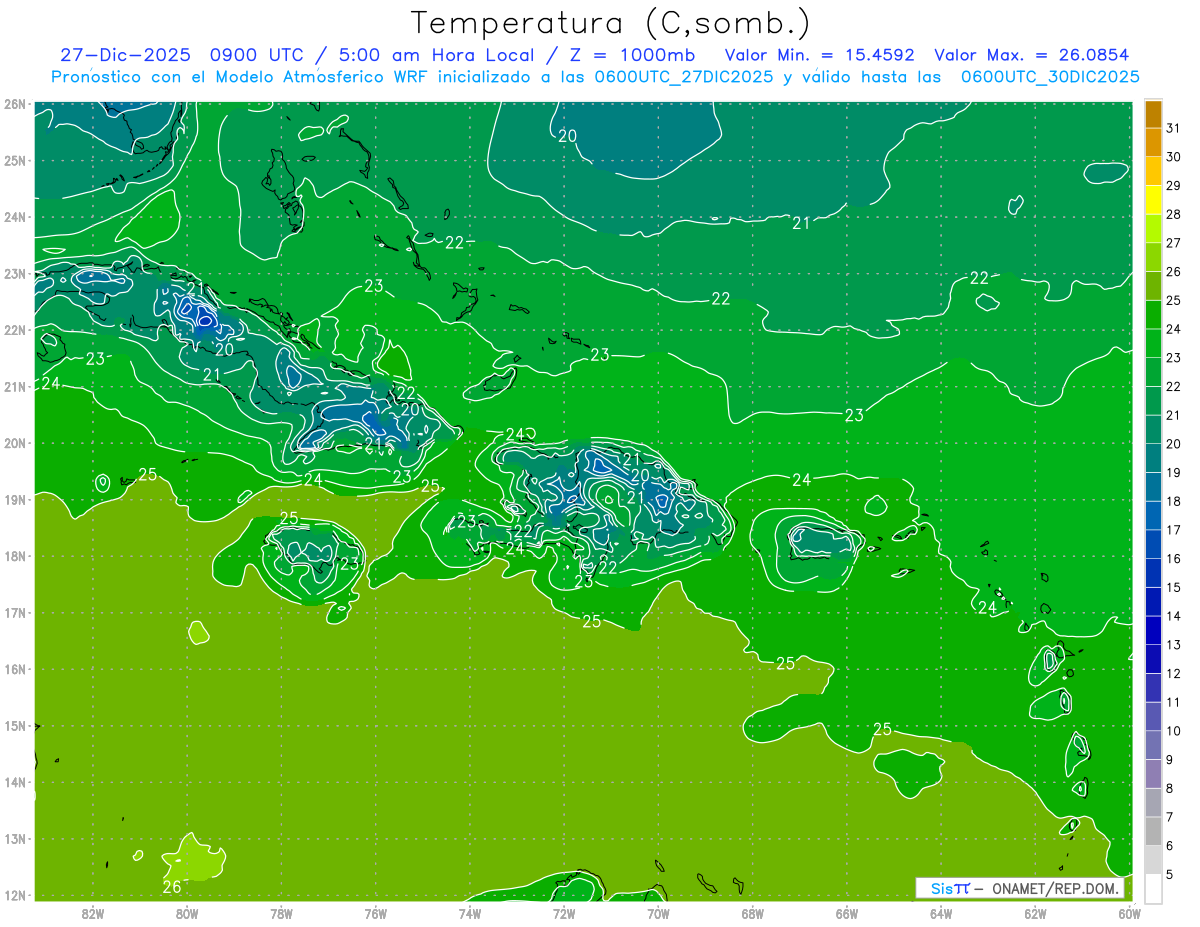Click the 20 contour label at the map top
Screen dimensions: 1200x927
[x=567, y=136]
